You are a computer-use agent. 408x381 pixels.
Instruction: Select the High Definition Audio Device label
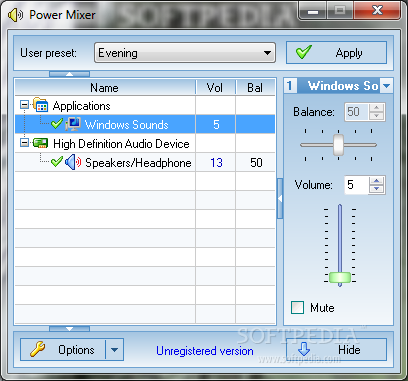(x=121, y=144)
